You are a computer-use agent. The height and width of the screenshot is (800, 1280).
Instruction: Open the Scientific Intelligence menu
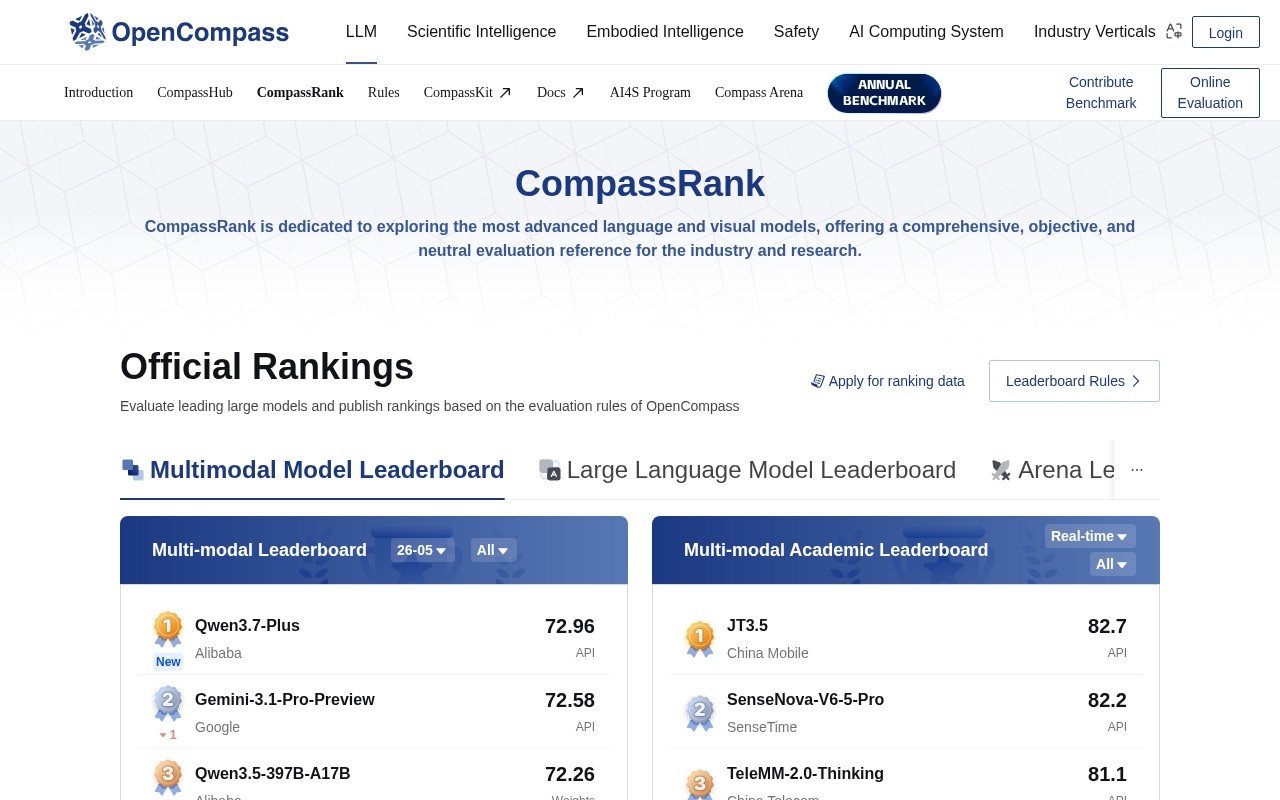pos(481,32)
